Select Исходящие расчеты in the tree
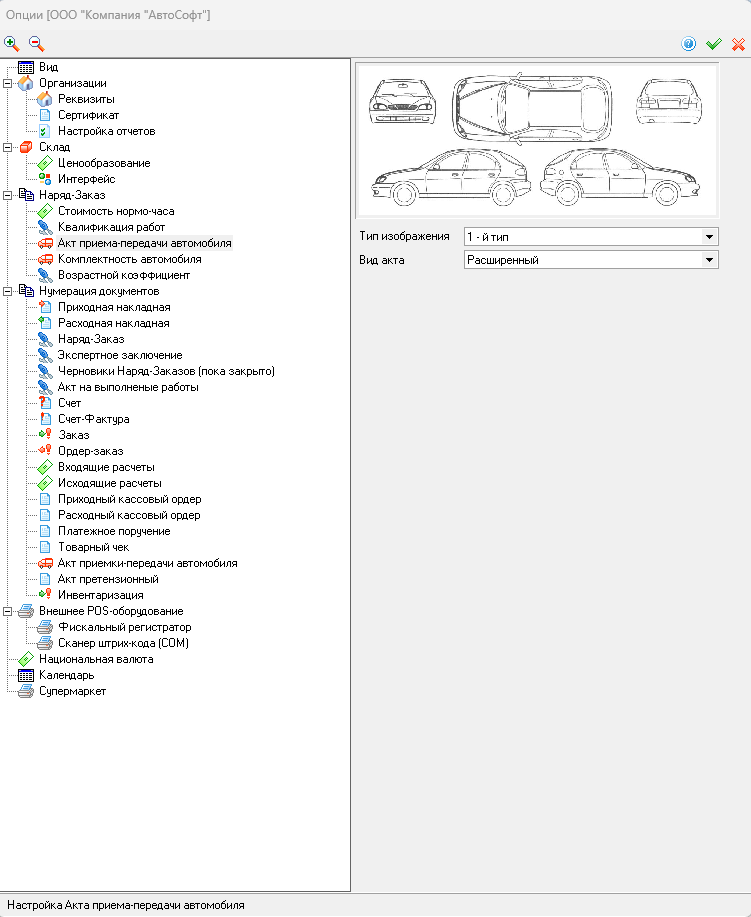The width and height of the screenshot is (751, 917). coord(109,483)
